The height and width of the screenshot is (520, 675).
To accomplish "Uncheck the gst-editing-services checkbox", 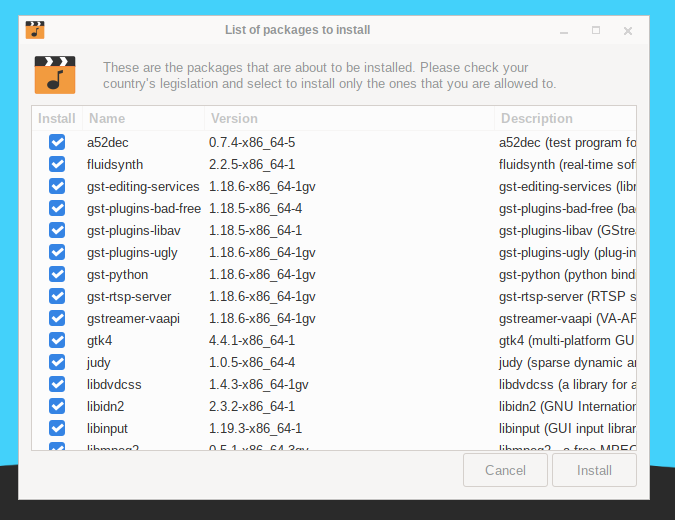I will coord(57,186).
